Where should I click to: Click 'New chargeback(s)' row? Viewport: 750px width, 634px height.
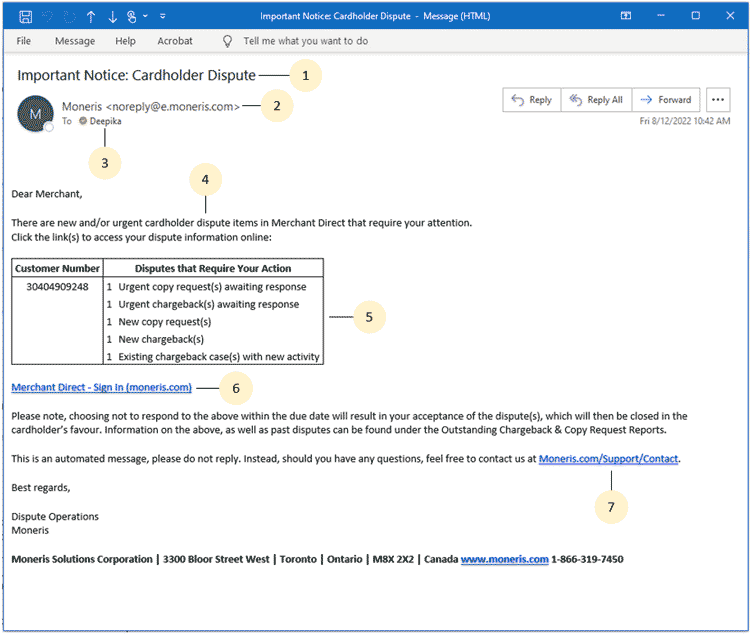click(161, 339)
